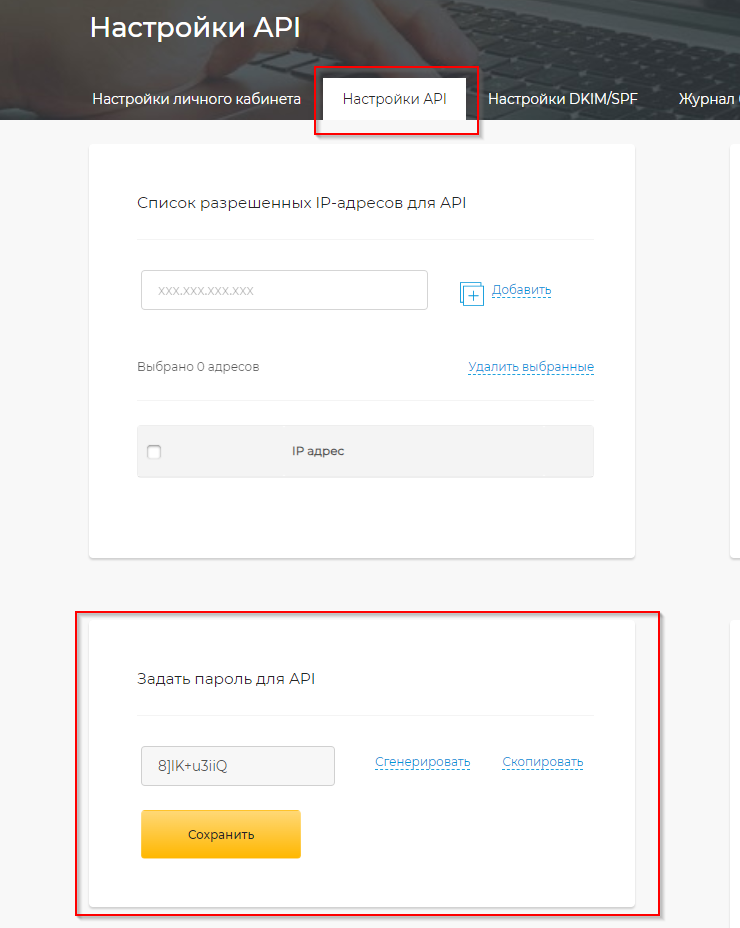Select the Настройки API tab
This screenshot has width=740, height=928.
tap(394, 99)
